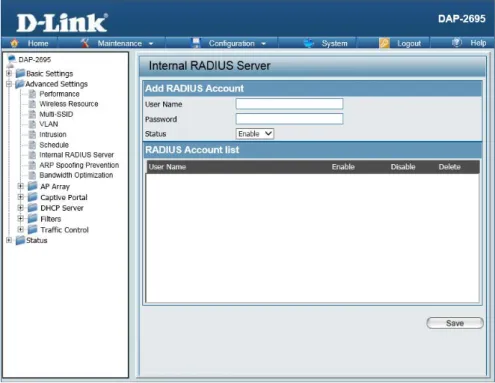This screenshot has height=383, width=495.
Task: Expand the Traffic Control tree node
Action: 21,230
